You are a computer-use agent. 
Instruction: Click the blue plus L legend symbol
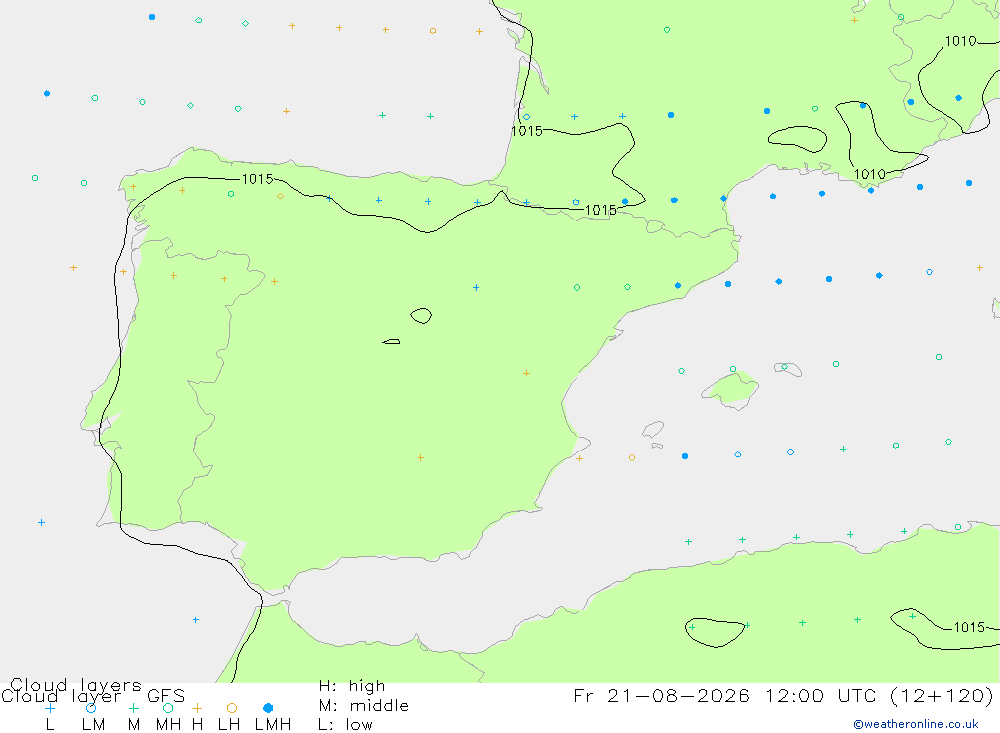(50, 708)
